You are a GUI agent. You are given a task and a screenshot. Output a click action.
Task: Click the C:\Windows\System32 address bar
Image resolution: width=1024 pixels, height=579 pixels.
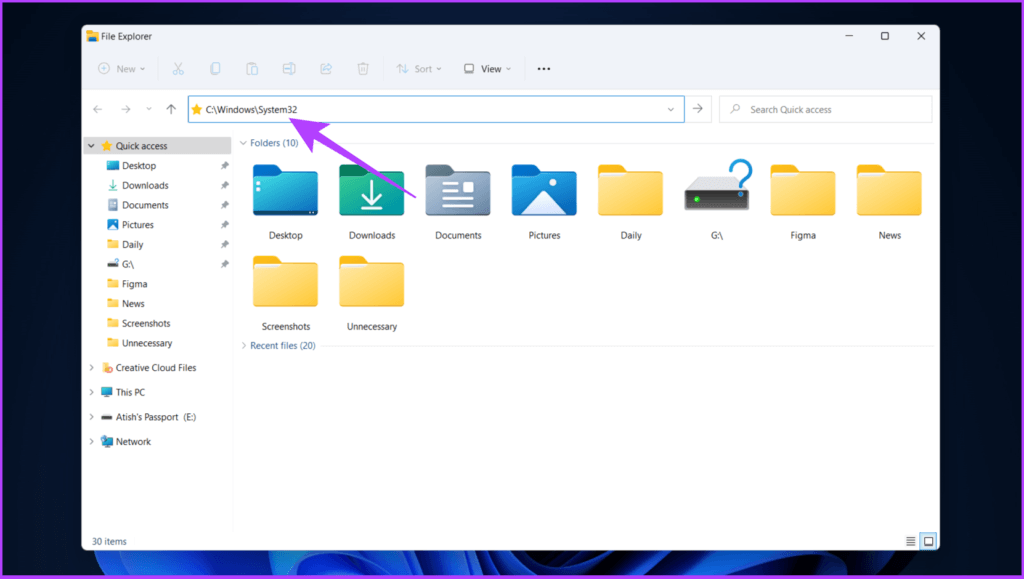pos(436,110)
